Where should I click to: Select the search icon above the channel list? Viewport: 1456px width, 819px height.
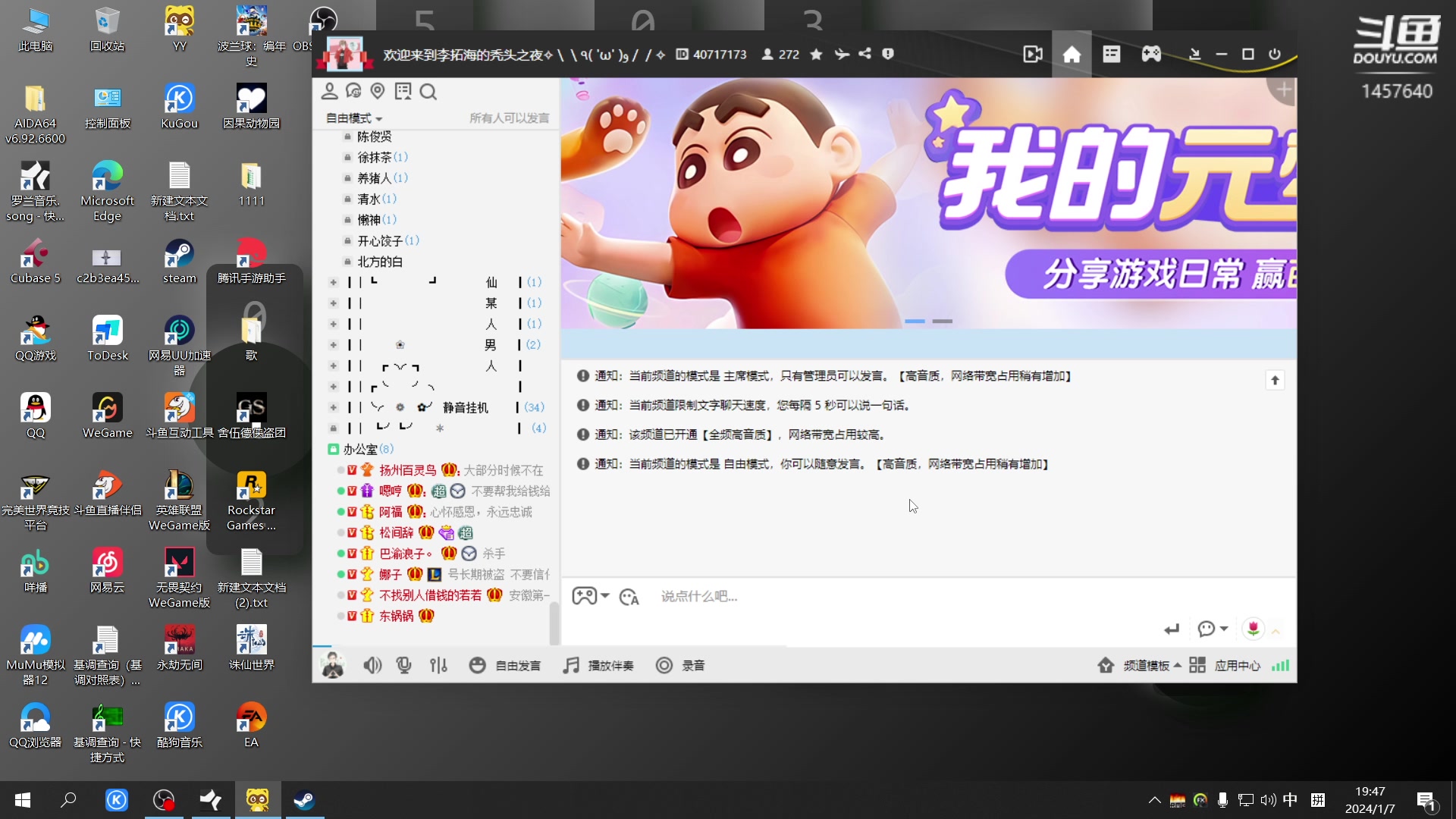coord(428,92)
